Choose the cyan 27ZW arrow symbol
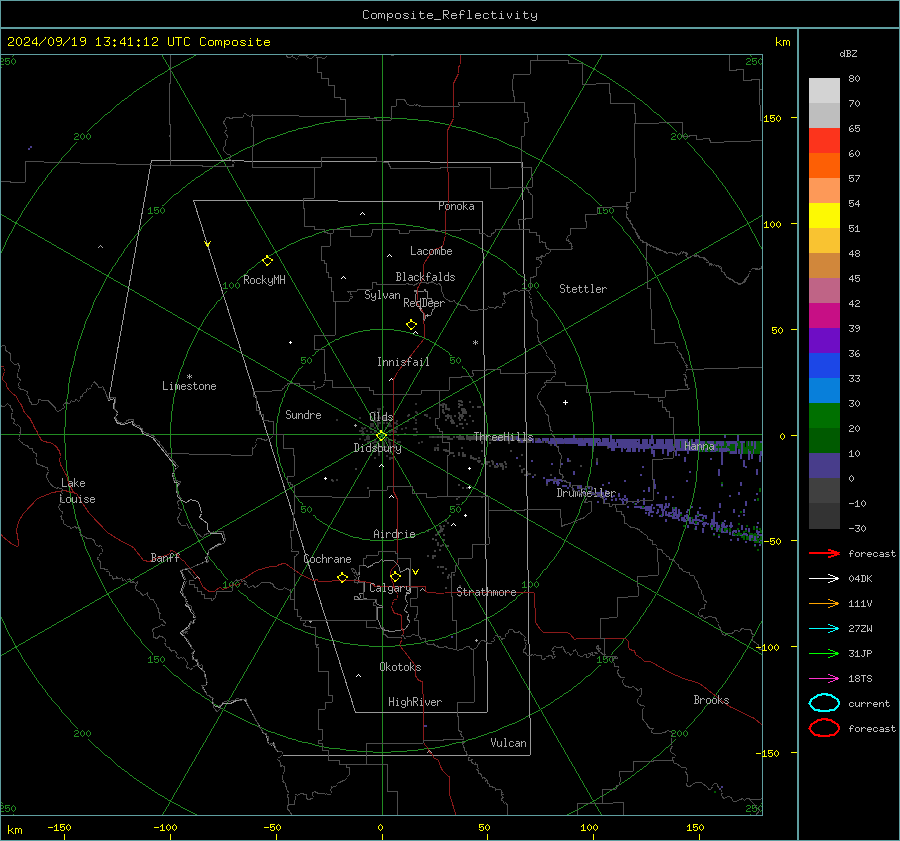Image resolution: width=900 pixels, height=841 pixels. click(824, 629)
